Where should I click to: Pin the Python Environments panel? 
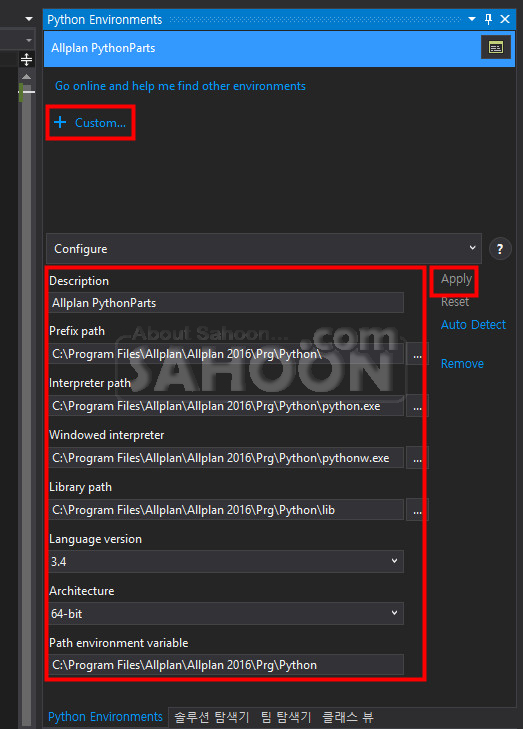tap(488, 19)
